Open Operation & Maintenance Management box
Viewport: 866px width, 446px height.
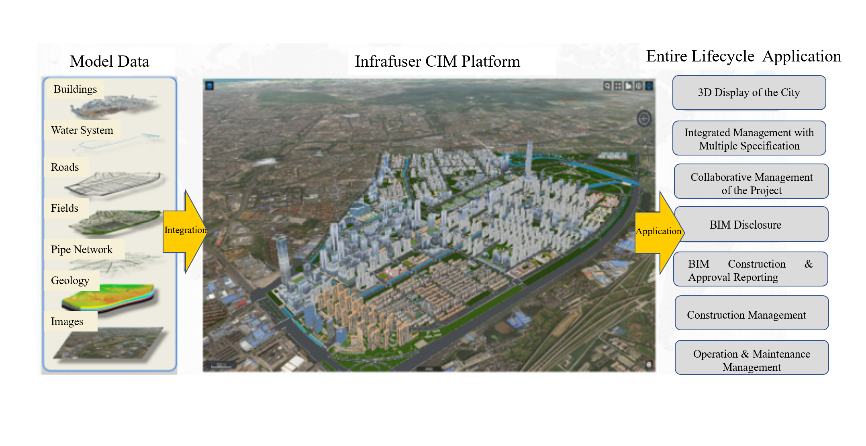point(751,358)
